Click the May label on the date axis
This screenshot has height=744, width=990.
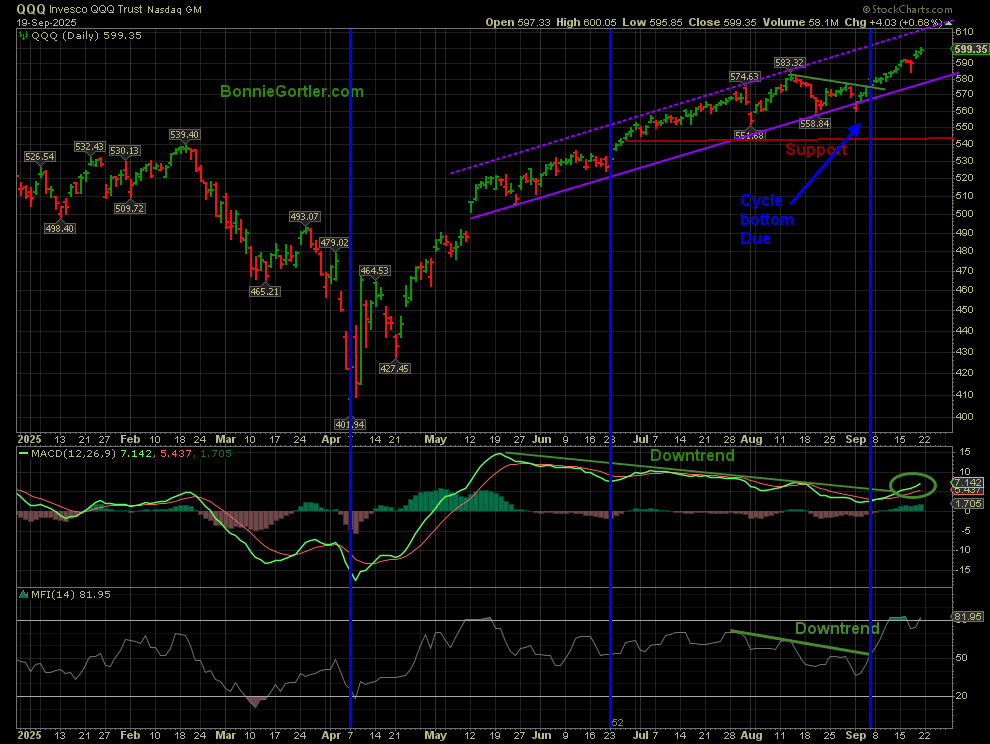(434, 438)
